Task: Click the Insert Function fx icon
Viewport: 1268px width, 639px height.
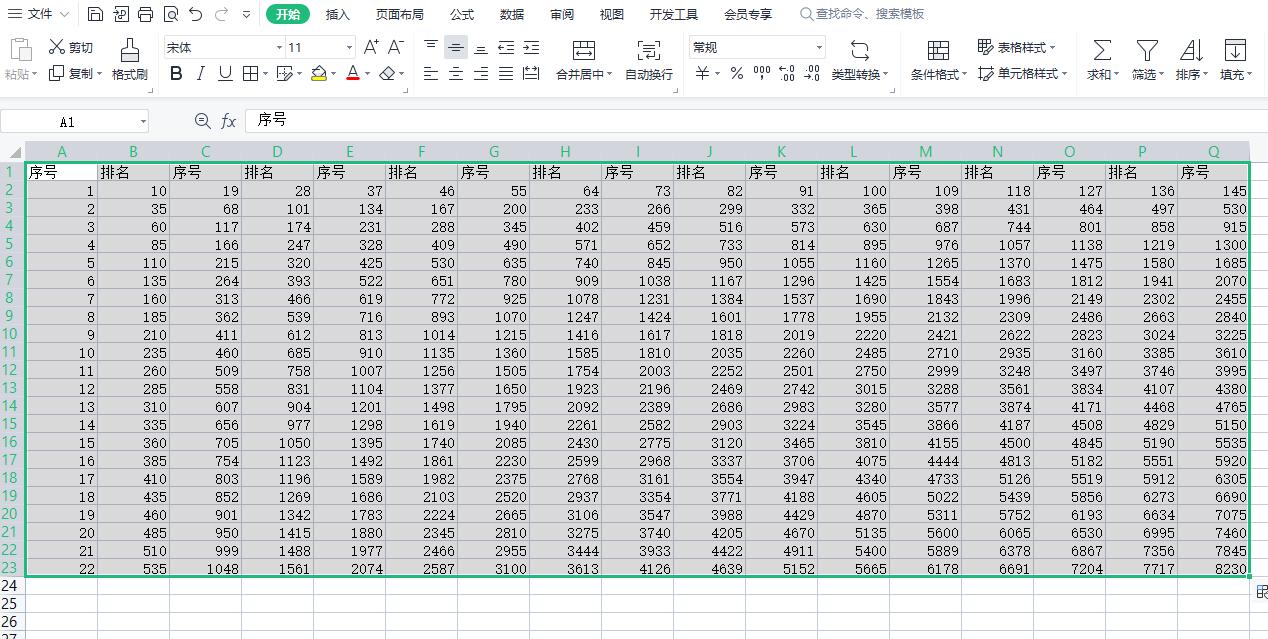Action: pos(228,121)
